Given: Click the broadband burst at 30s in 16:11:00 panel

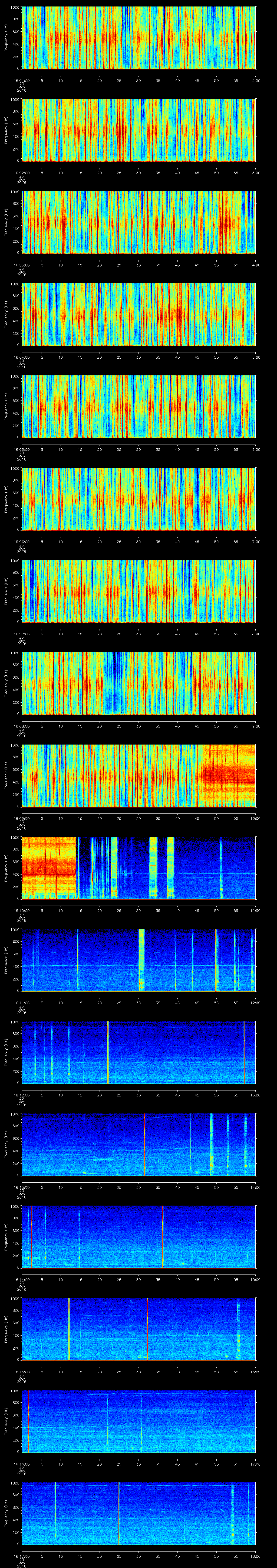Looking at the screenshot, I should tap(141, 960).
